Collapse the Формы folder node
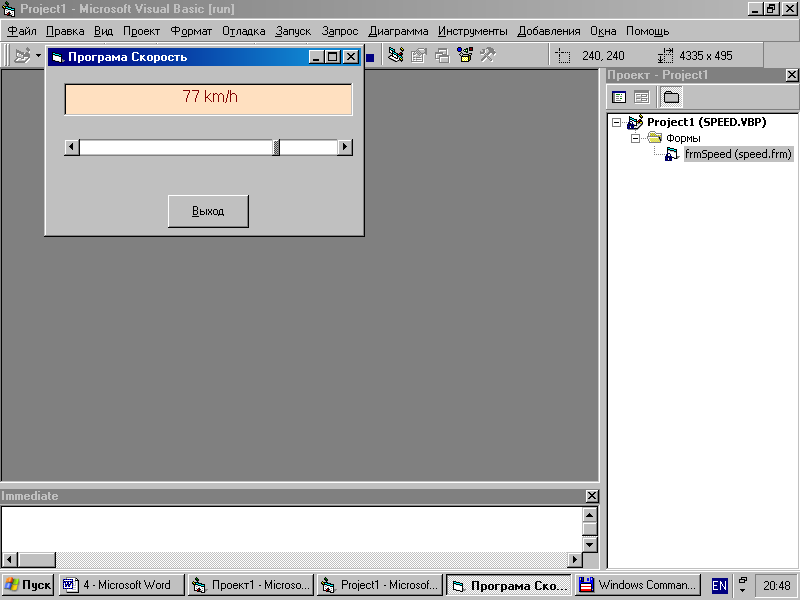The image size is (800, 600). click(x=635, y=138)
